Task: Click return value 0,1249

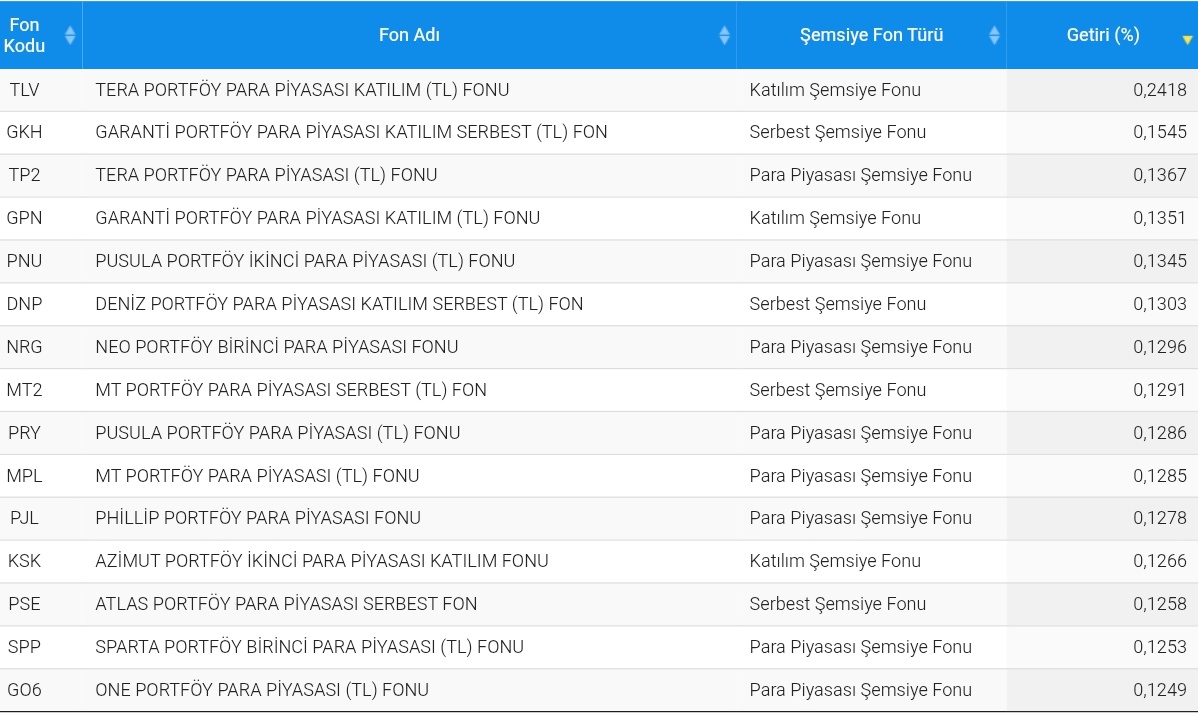Action: (x=1160, y=690)
